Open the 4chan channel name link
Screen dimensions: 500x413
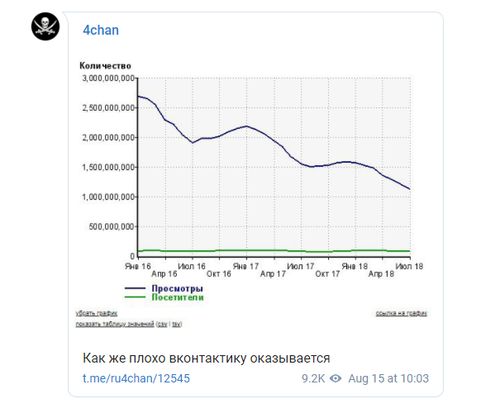pos(101,30)
